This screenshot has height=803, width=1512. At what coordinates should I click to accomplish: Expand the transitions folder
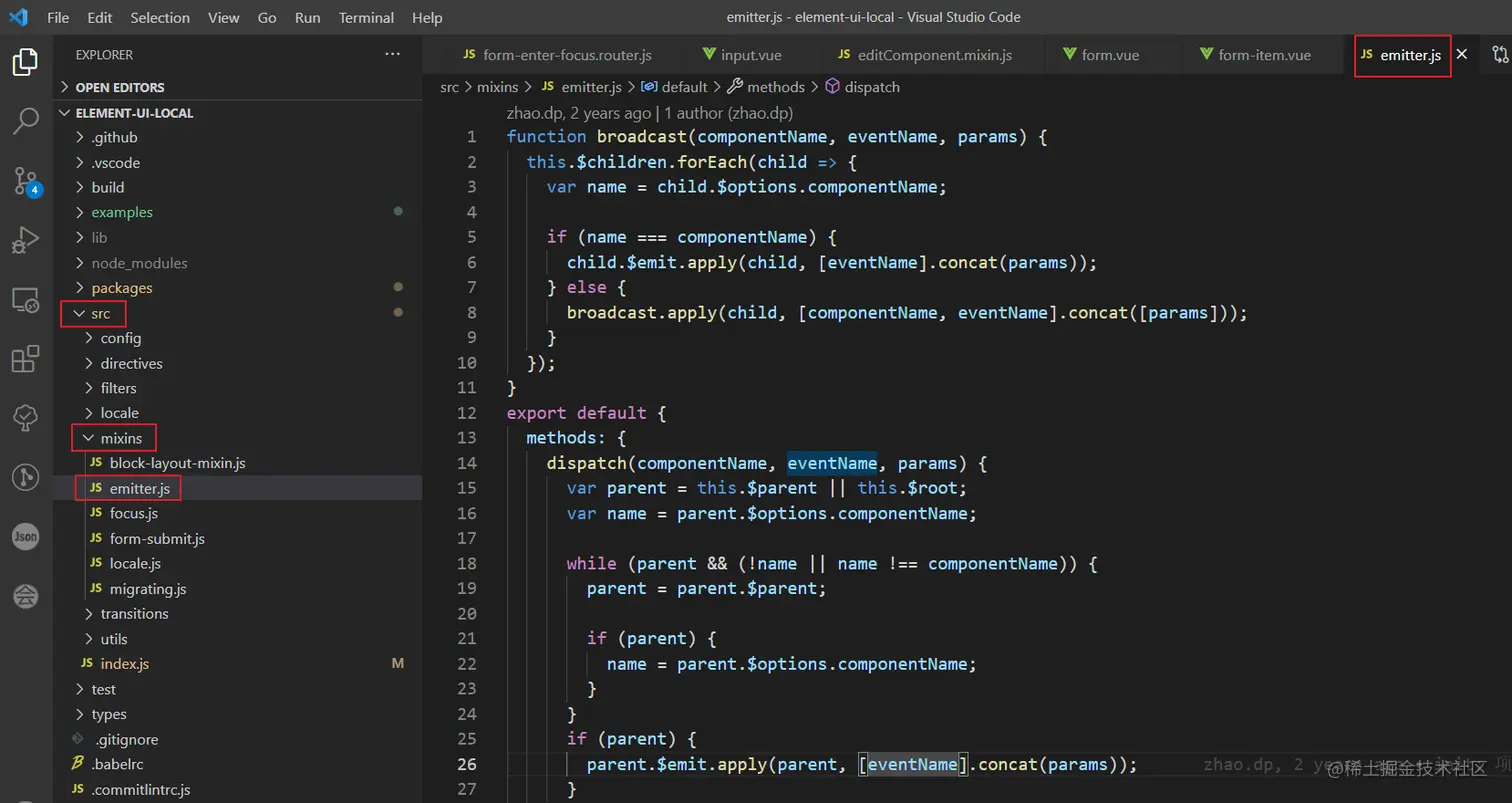coord(238,613)
